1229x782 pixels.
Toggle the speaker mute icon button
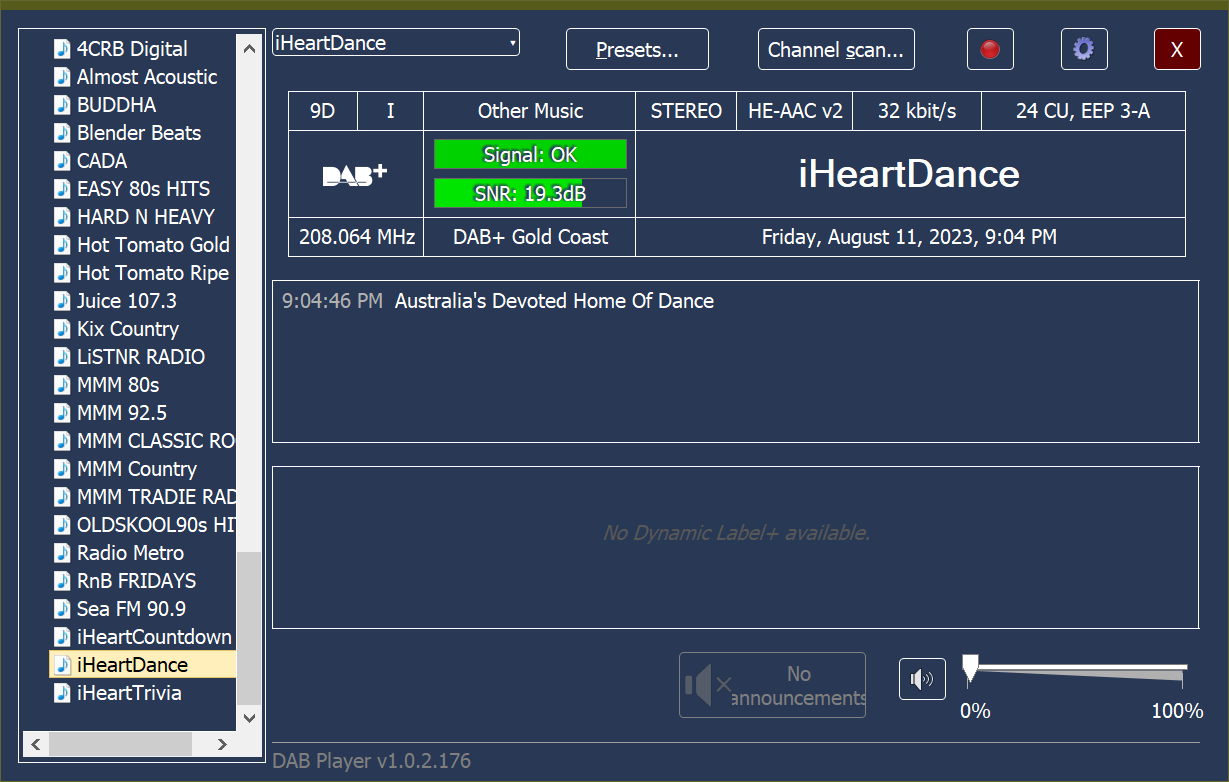(x=922, y=680)
